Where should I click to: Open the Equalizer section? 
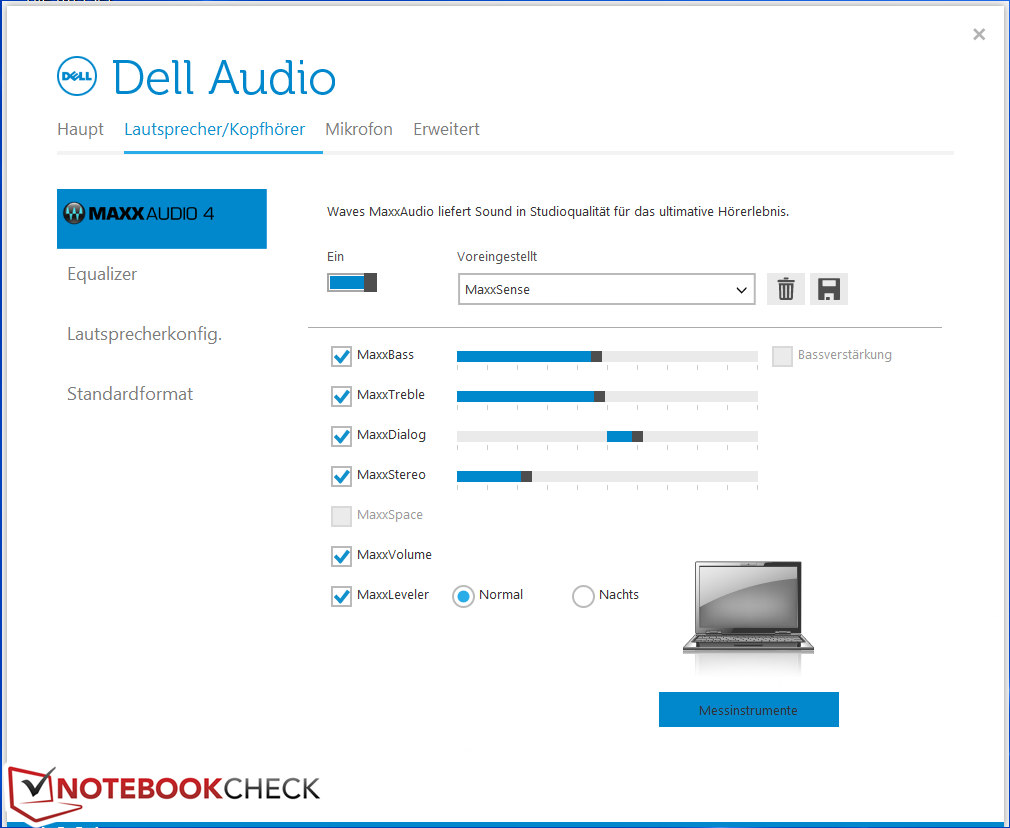pos(102,274)
